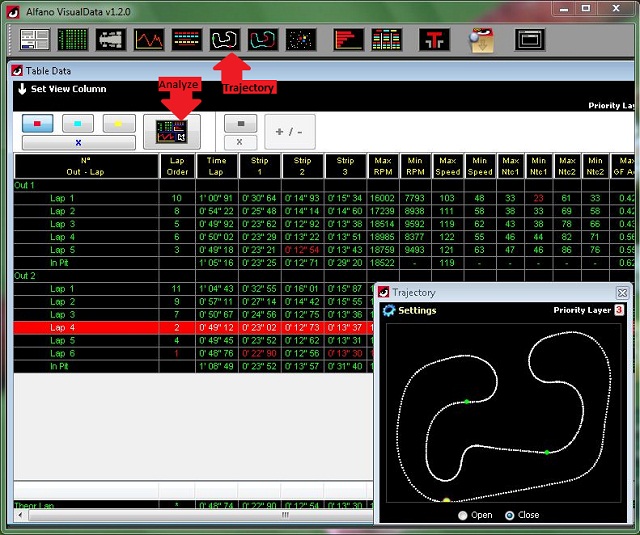Select the Open radio button

coord(462,515)
